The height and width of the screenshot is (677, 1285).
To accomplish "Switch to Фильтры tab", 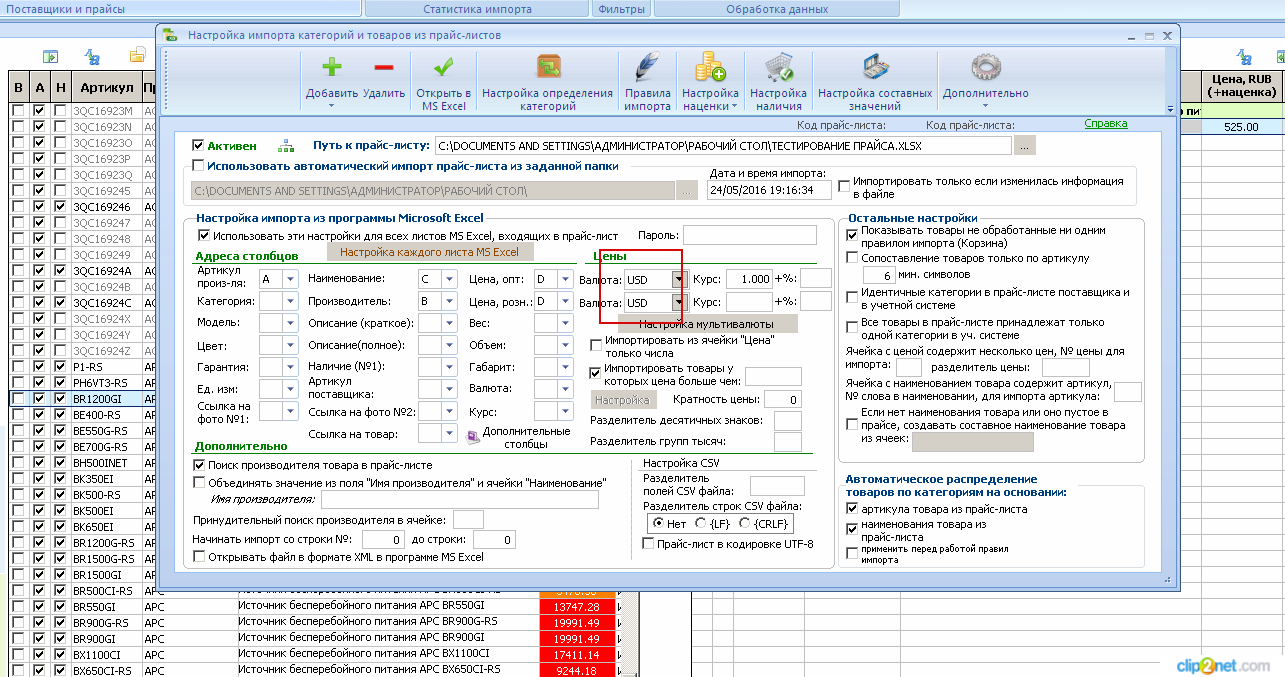I will (621, 9).
